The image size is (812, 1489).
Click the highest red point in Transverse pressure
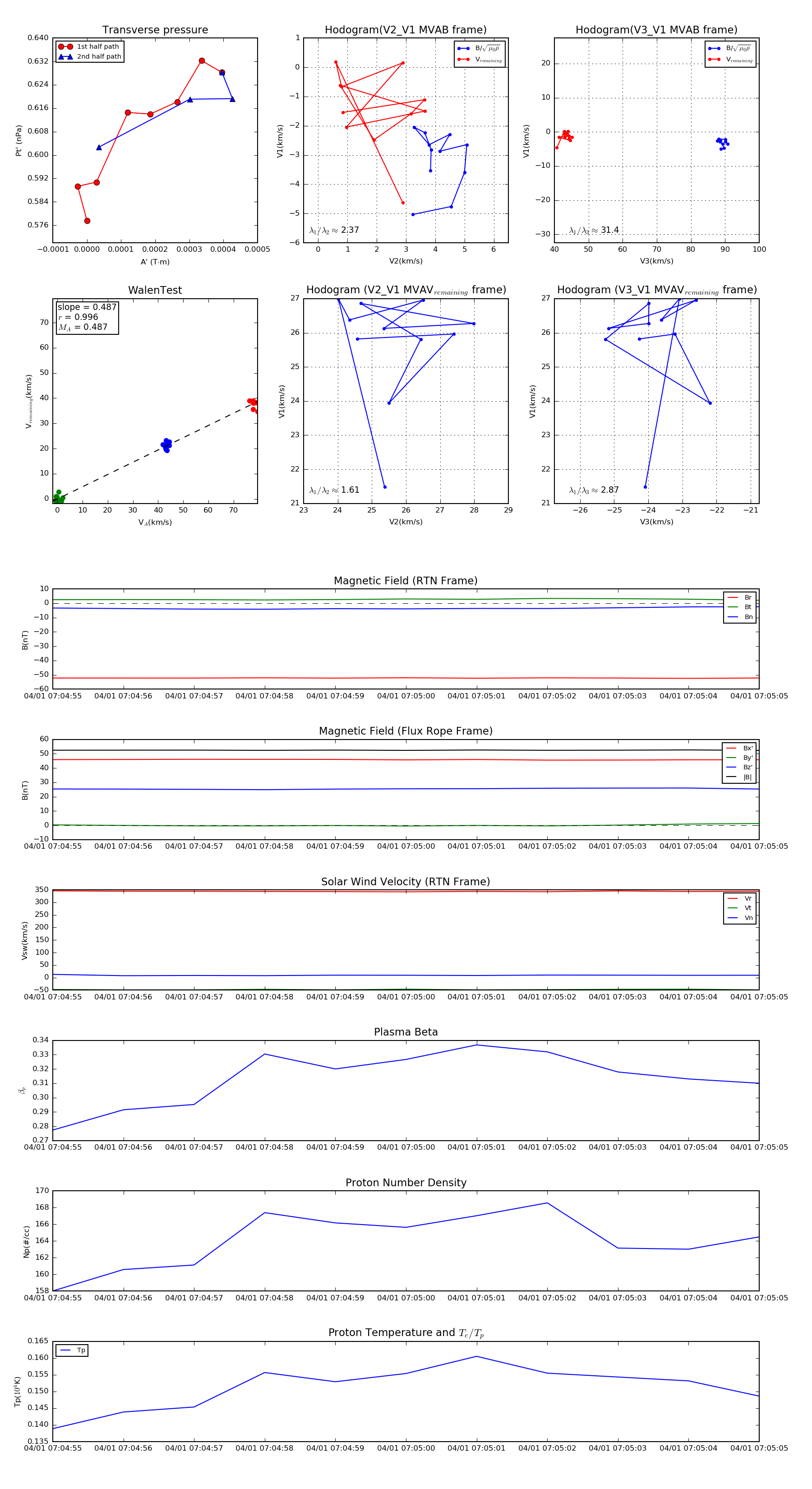pos(202,61)
